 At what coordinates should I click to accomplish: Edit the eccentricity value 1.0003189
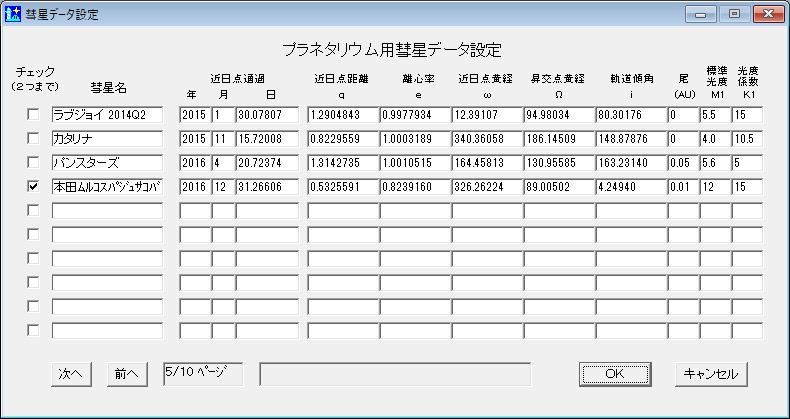(414, 139)
